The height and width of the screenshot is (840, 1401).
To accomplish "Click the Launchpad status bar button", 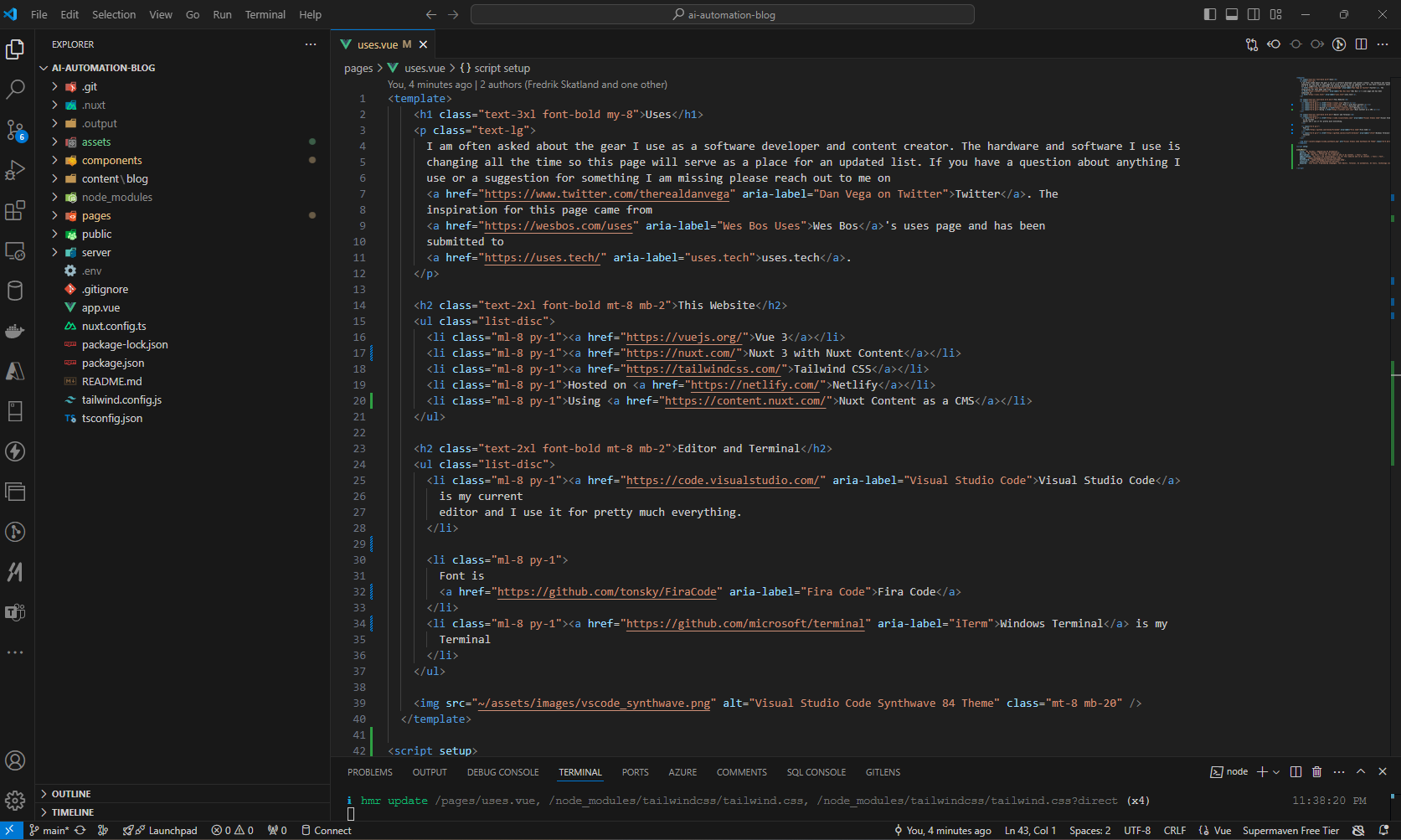I will (160, 831).
